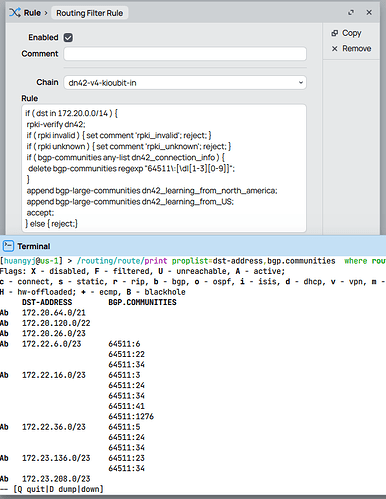Toggle the Enabled checkbox
This screenshot has height=499, width=386.
pyautogui.click(x=68, y=37)
